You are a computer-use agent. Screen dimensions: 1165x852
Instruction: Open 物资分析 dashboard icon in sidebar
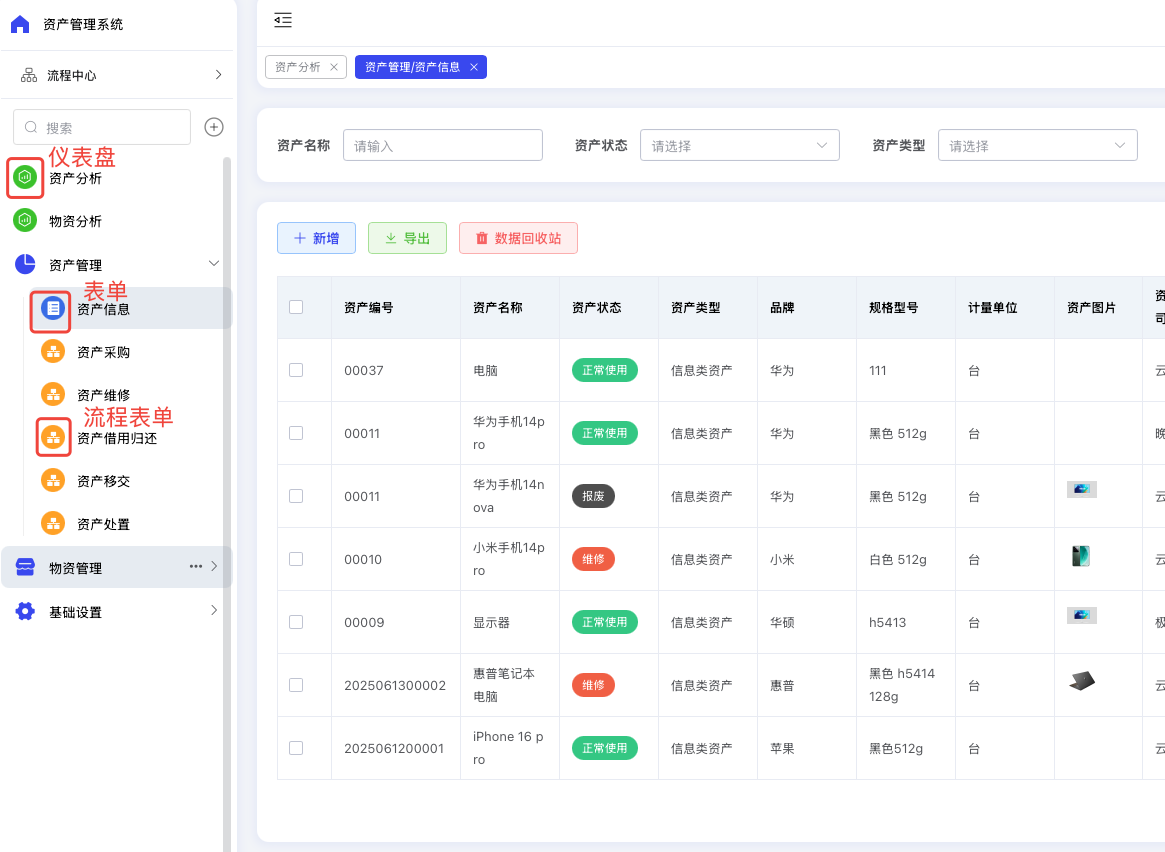coord(25,221)
